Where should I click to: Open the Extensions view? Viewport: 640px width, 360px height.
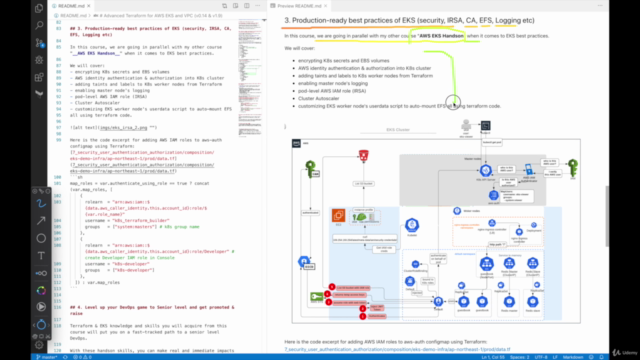pos(39,77)
